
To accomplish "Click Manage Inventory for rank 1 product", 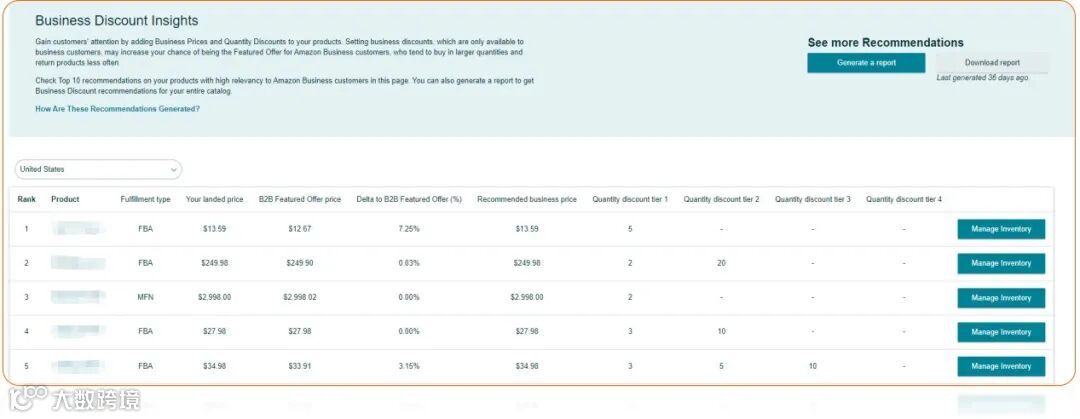I will pos(1001,229).
